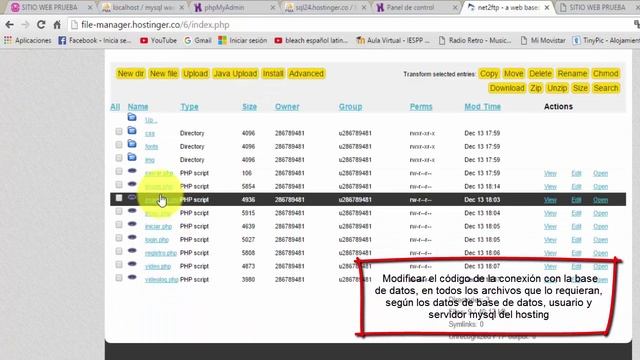Click the Upload button
The width and height of the screenshot is (640, 360).
click(x=196, y=73)
